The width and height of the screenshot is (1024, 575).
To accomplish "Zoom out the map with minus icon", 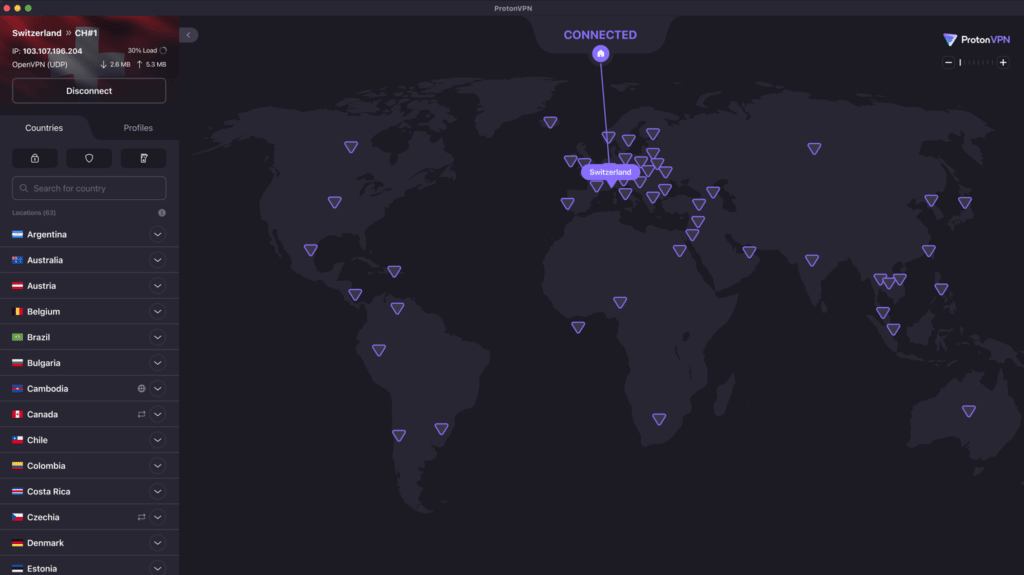I will (947, 63).
